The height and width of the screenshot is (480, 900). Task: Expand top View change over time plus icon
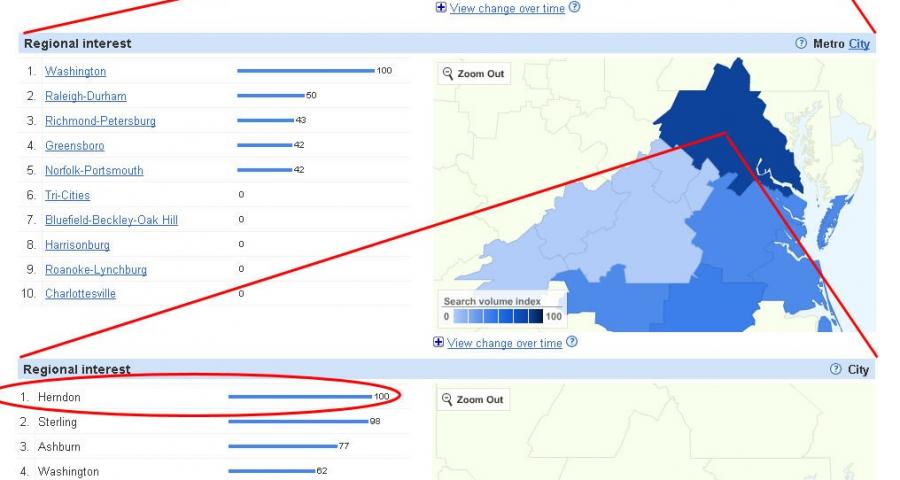tap(442, 8)
